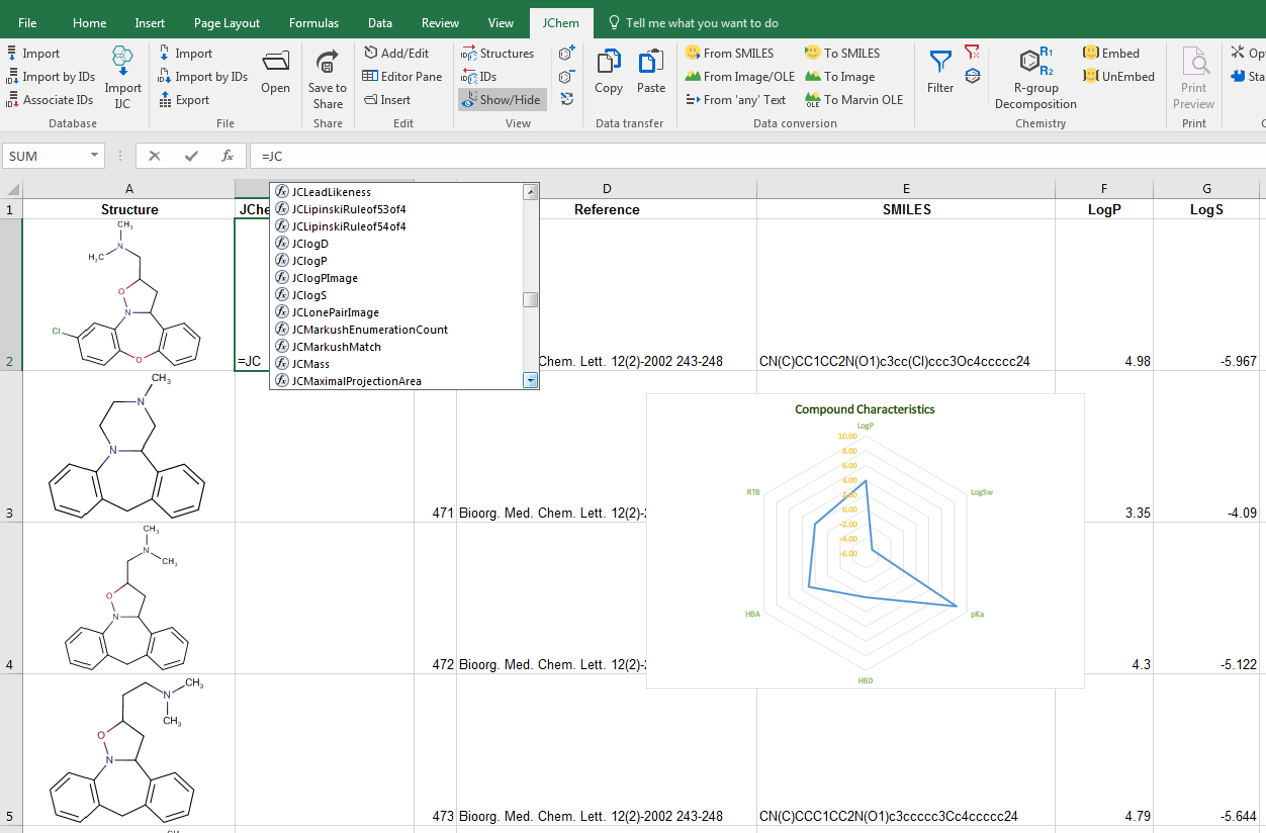Click the Paste icon in Data transfer
Image resolution: width=1266 pixels, height=833 pixels.
point(651,63)
